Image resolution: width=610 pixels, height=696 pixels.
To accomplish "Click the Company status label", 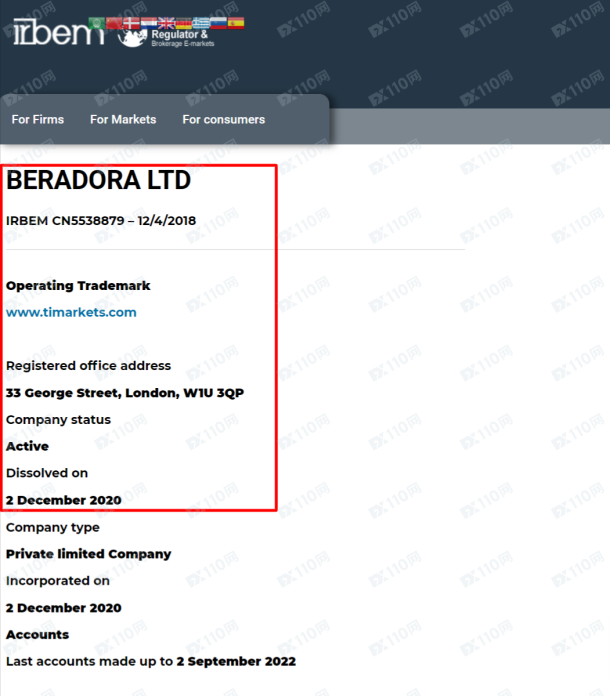I will [x=58, y=419].
